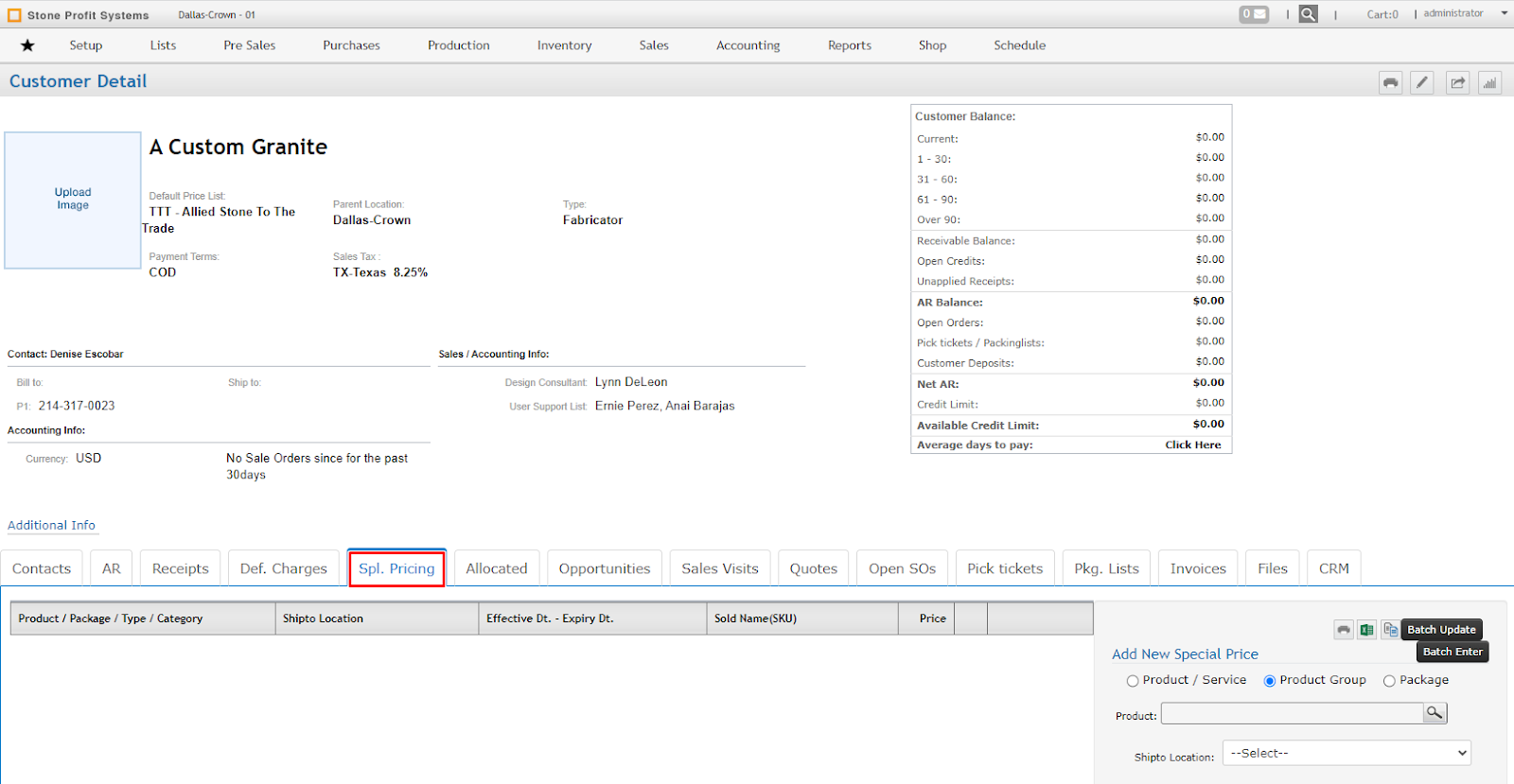Switch to the Pick tickets tab

[x=1005, y=568]
